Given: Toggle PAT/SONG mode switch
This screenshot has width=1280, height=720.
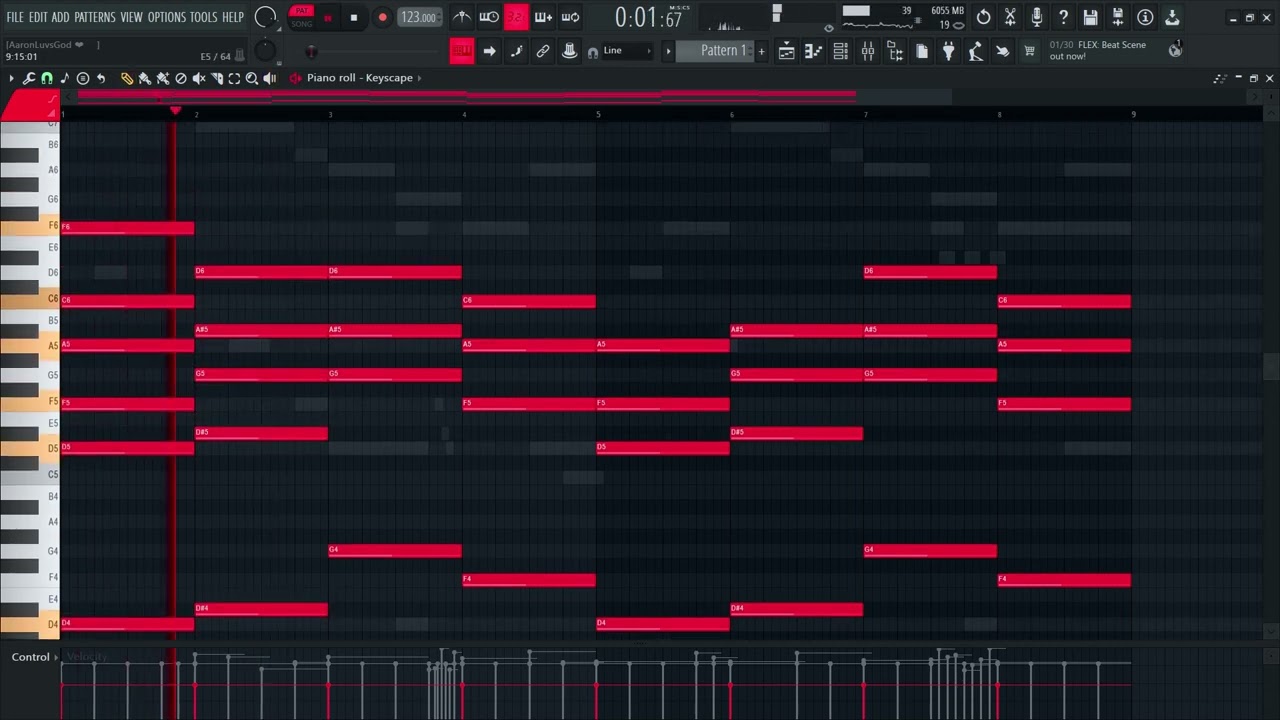Looking at the screenshot, I should tap(301, 17).
